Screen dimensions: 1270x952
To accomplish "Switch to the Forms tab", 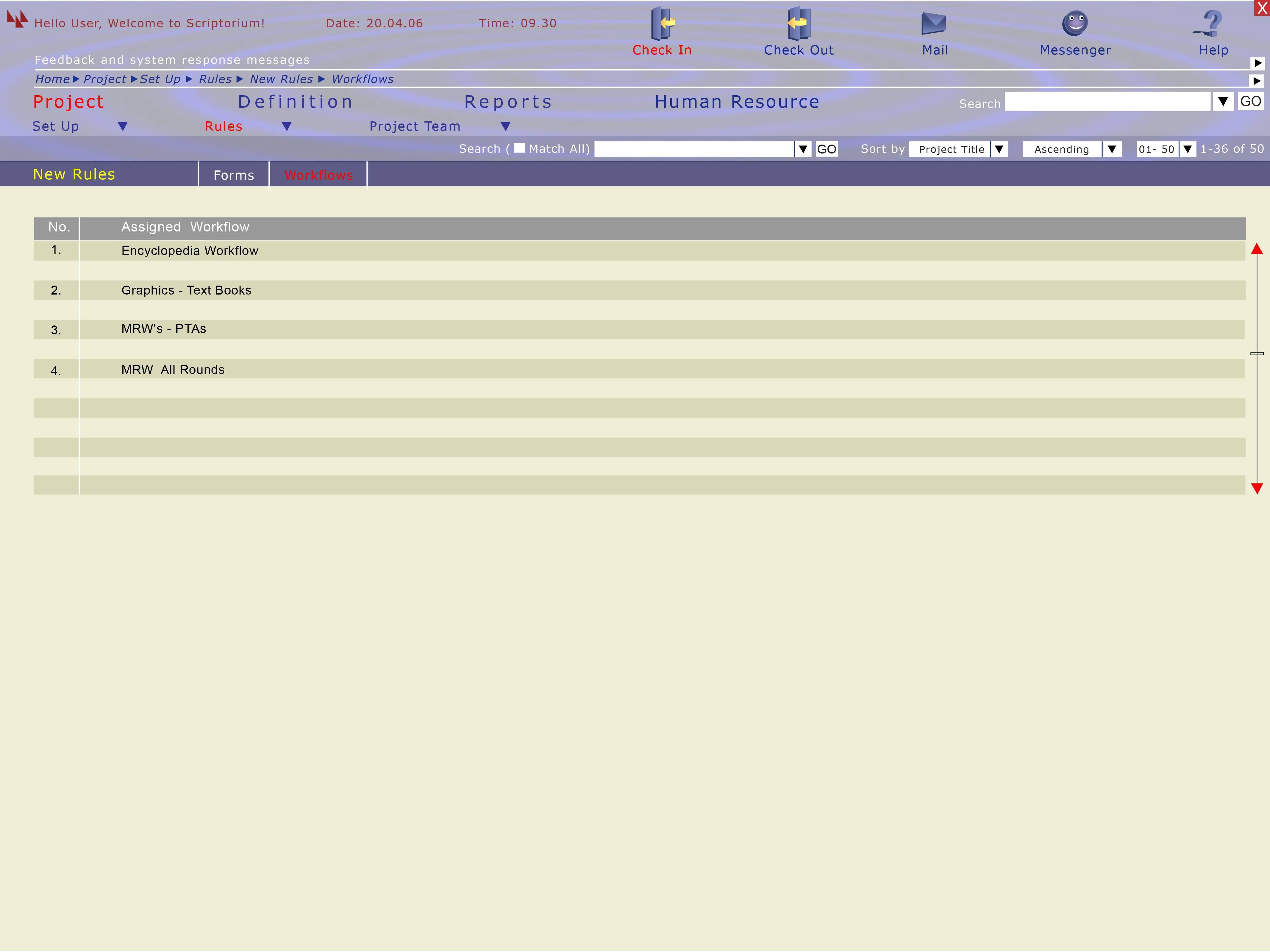I will (234, 175).
